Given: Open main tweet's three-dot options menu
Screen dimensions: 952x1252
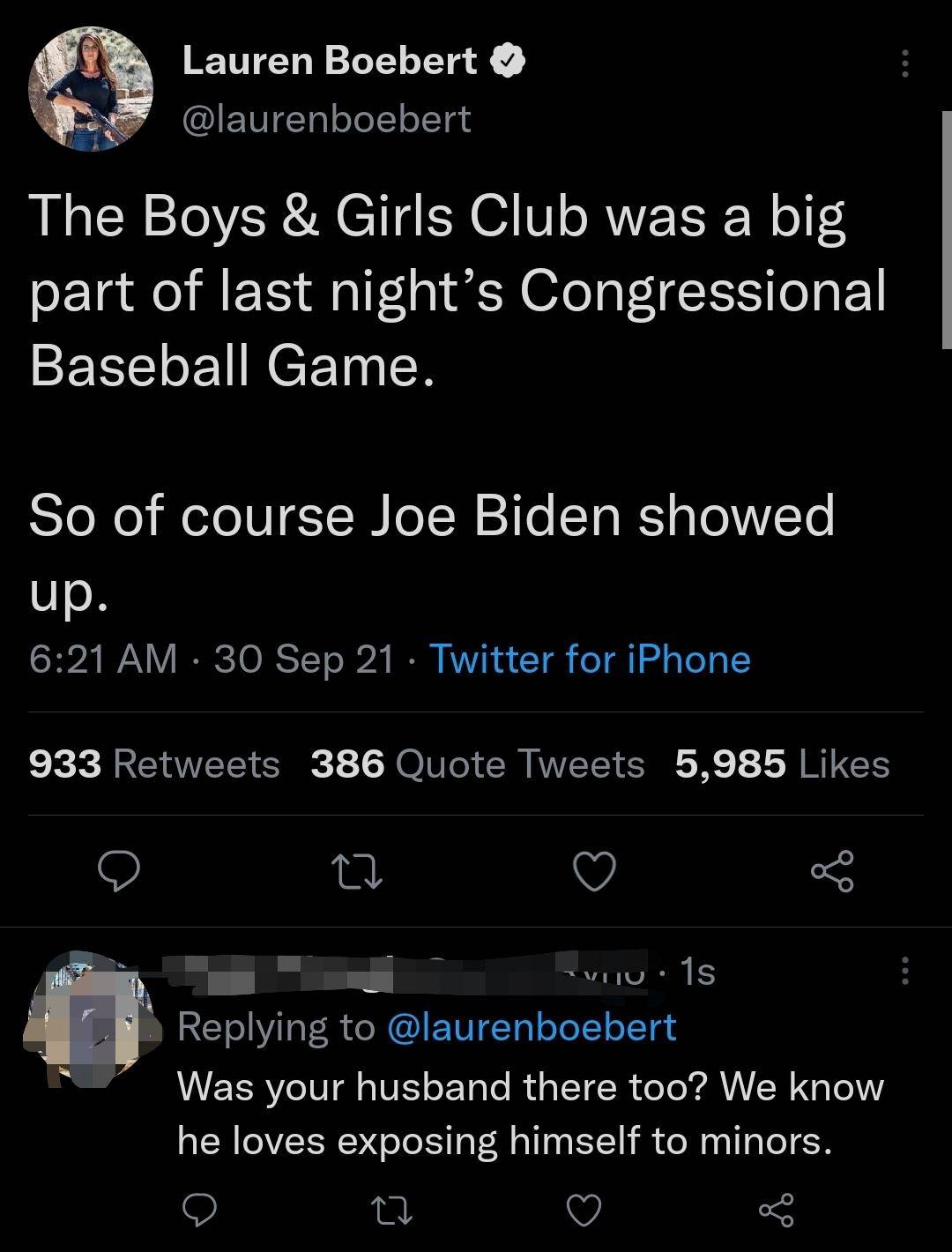Looking at the screenshot, I should 904,63.
